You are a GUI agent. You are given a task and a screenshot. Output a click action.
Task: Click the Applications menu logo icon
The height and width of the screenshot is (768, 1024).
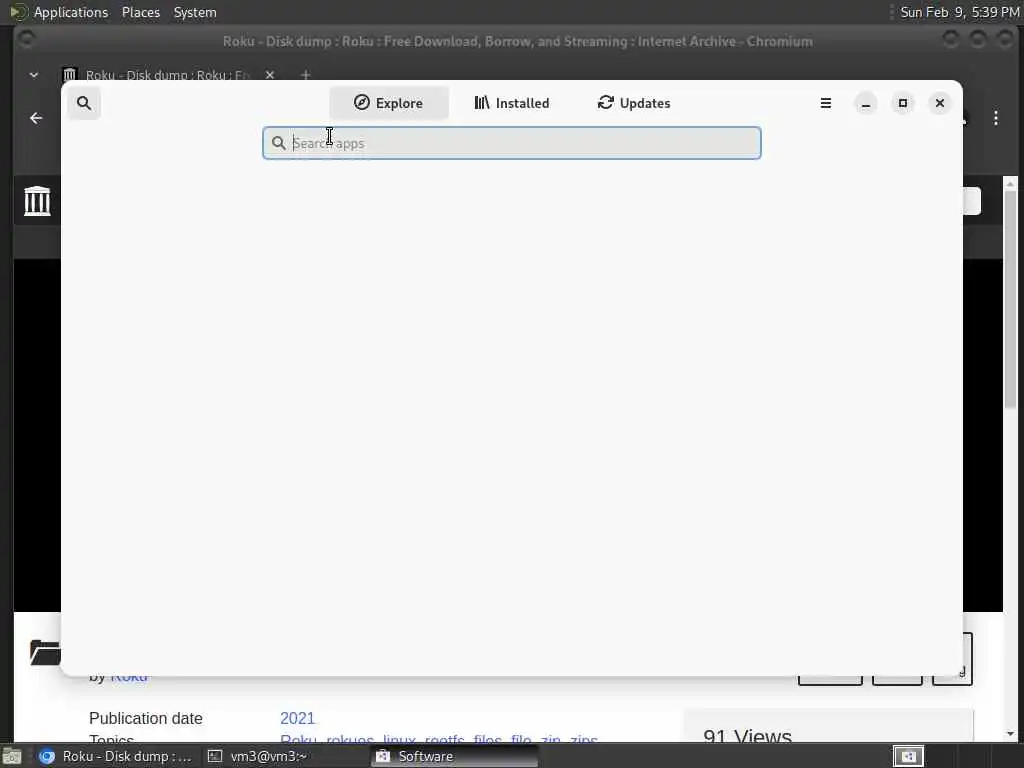[18, 12]
